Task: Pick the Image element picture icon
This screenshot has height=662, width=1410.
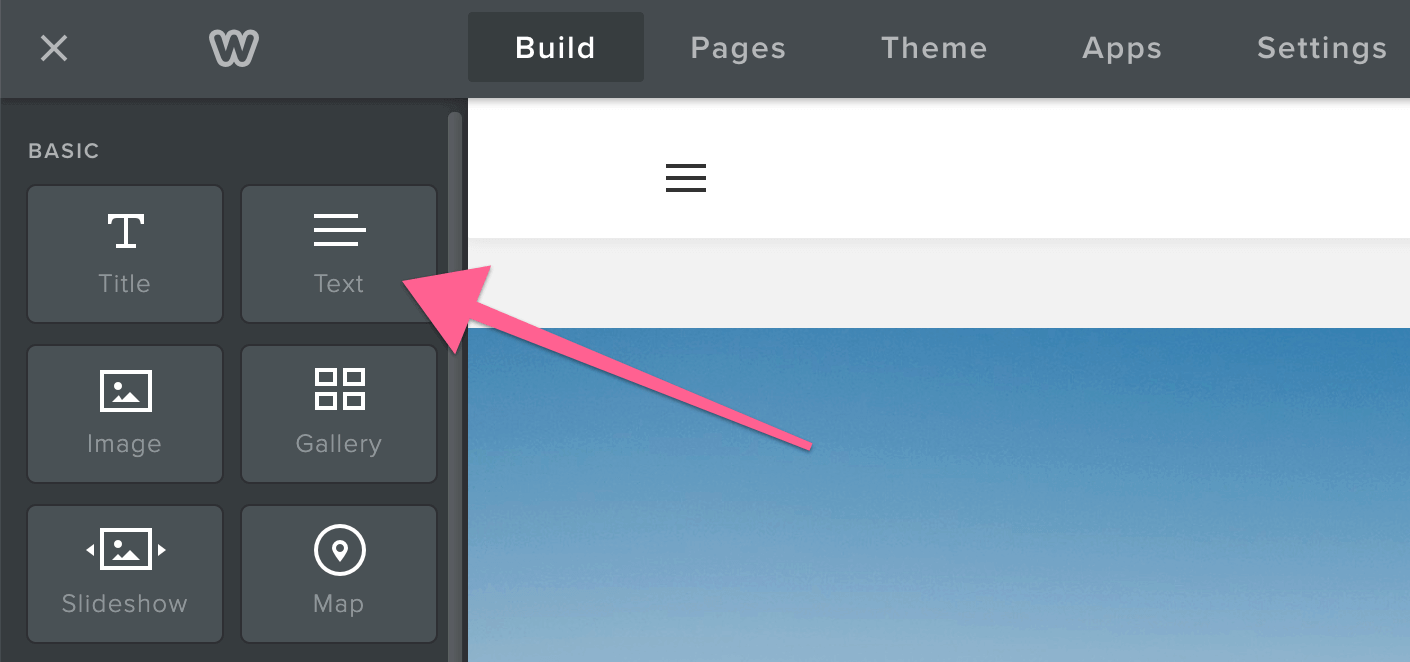Action: 125,390
